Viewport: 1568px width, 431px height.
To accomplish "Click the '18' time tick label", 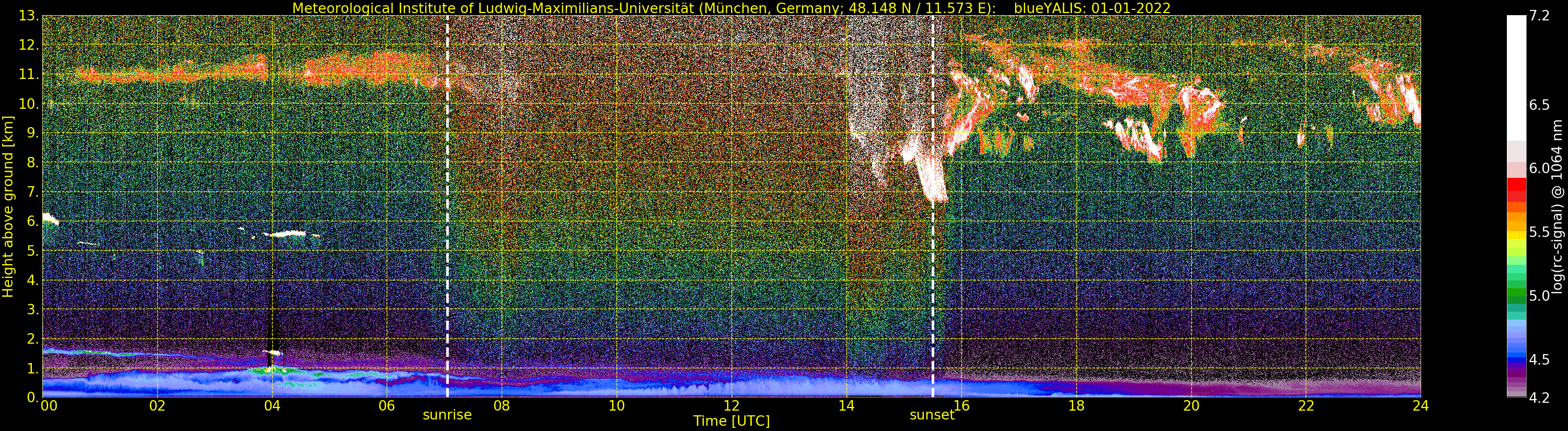I will (x=1076, y=406).
